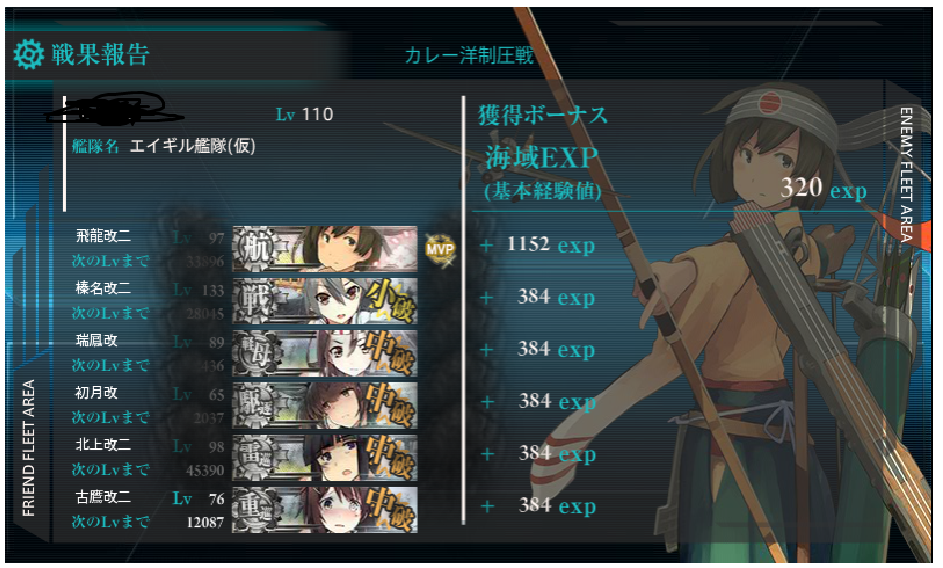Image resolution: width=943 pixels, height=568 pixels.
Task: Click the 小破 damage badge on 榛名改二
Action: pos(391,300)
